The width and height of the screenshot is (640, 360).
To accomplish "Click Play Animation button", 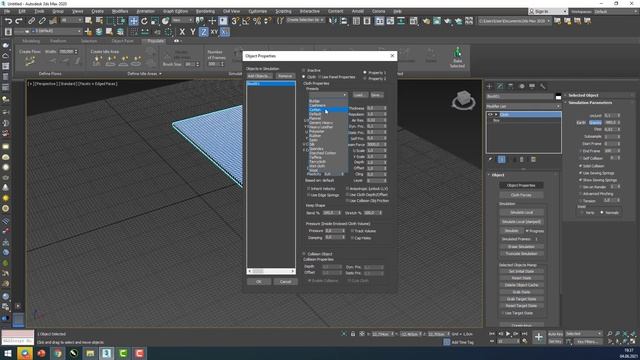I will point(508,334).
